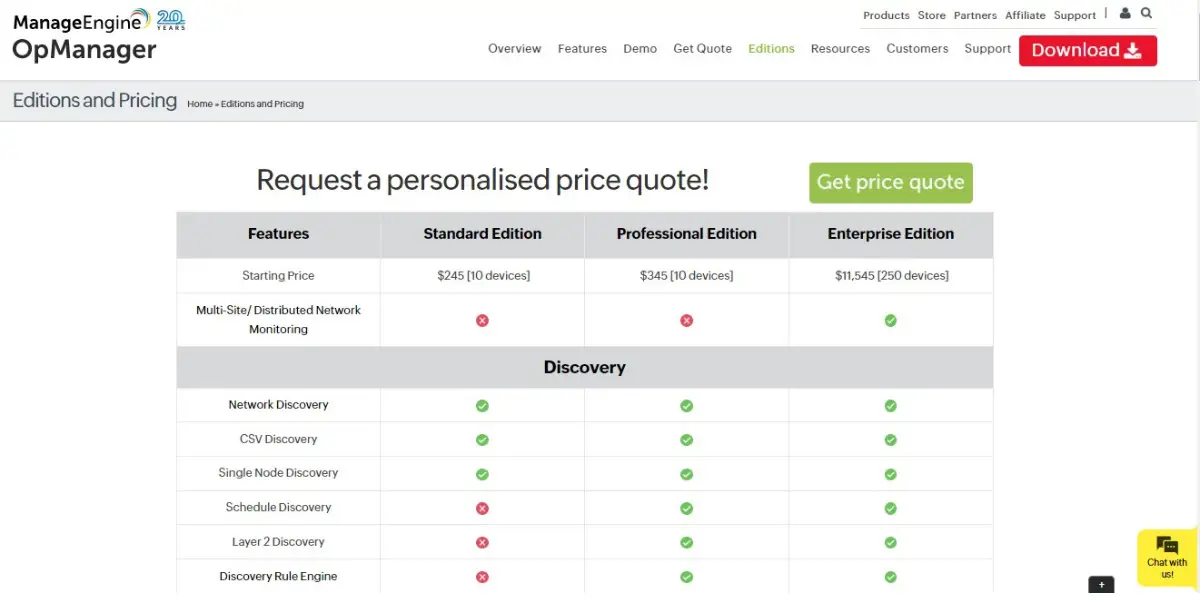
Task: Open the Affiliate link in top bar
Action: [x=1025, y=16]
